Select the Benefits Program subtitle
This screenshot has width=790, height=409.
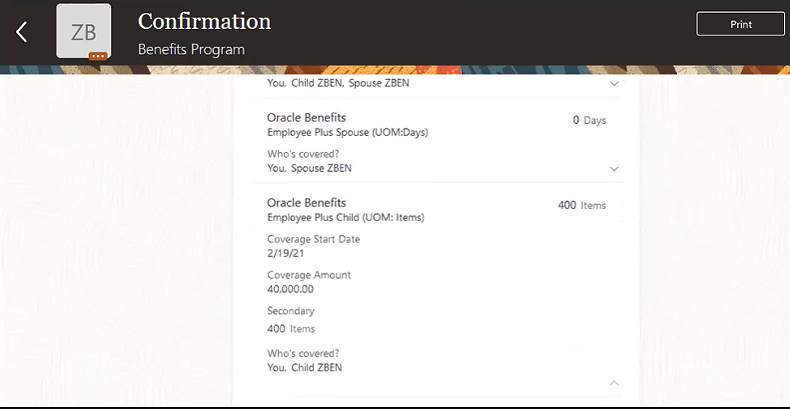pos(191,49)
